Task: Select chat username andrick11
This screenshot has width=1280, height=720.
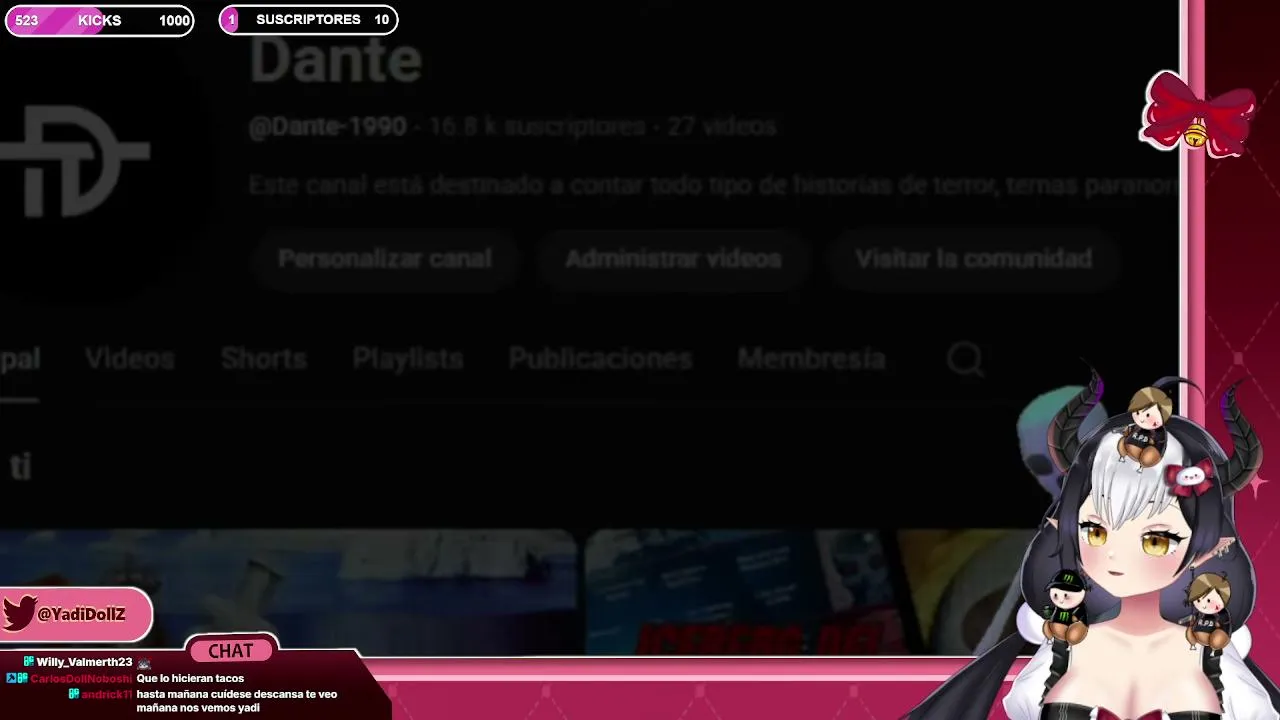Action: (x=106, y=694)
